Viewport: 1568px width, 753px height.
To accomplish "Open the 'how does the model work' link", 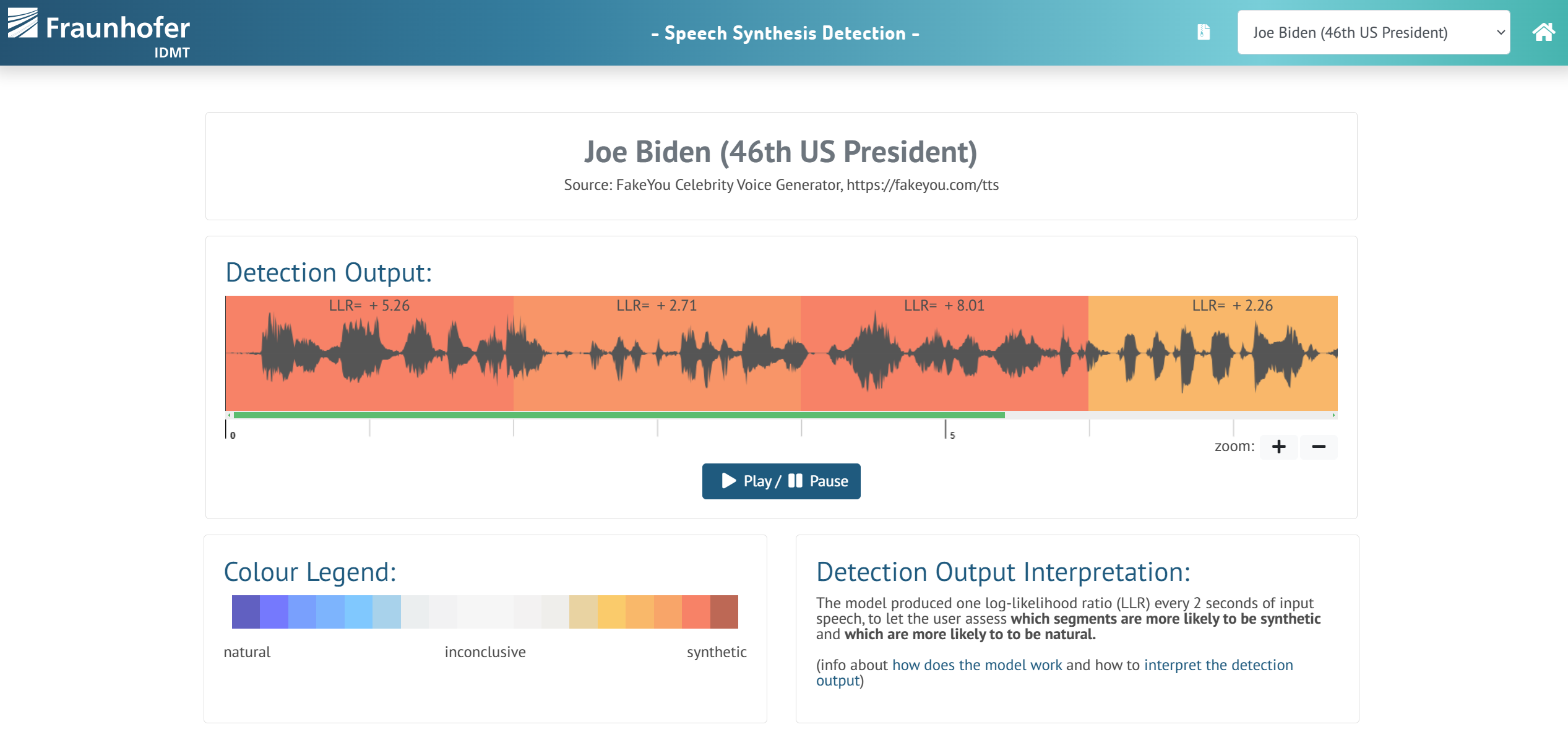I will coord(976,665).
